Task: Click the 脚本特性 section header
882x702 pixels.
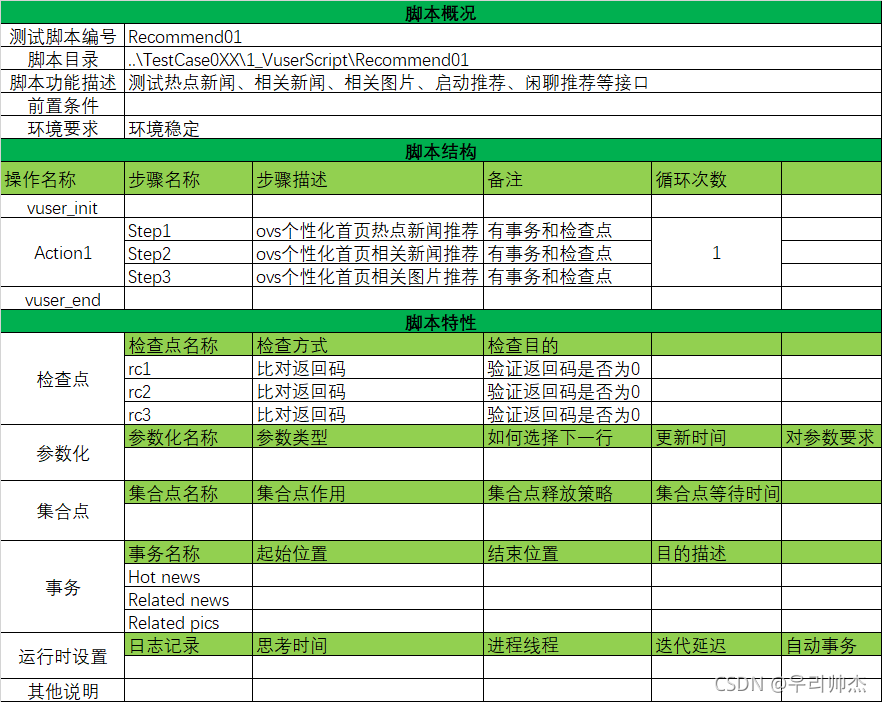Action: click(x=441, y=322)
